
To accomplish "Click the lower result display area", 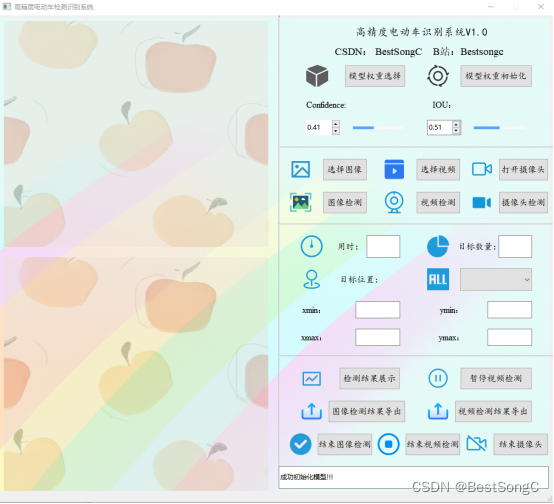I will (x=136, y=374).
